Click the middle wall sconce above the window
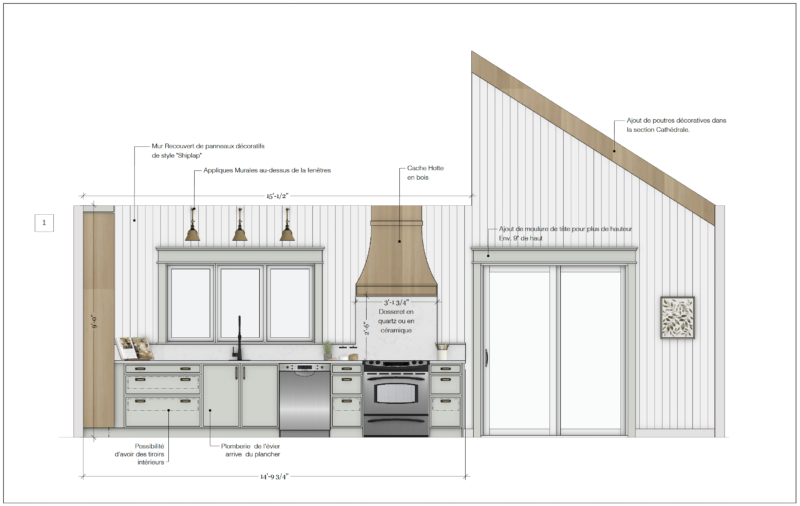800x506 pixels. coord(239,224)
